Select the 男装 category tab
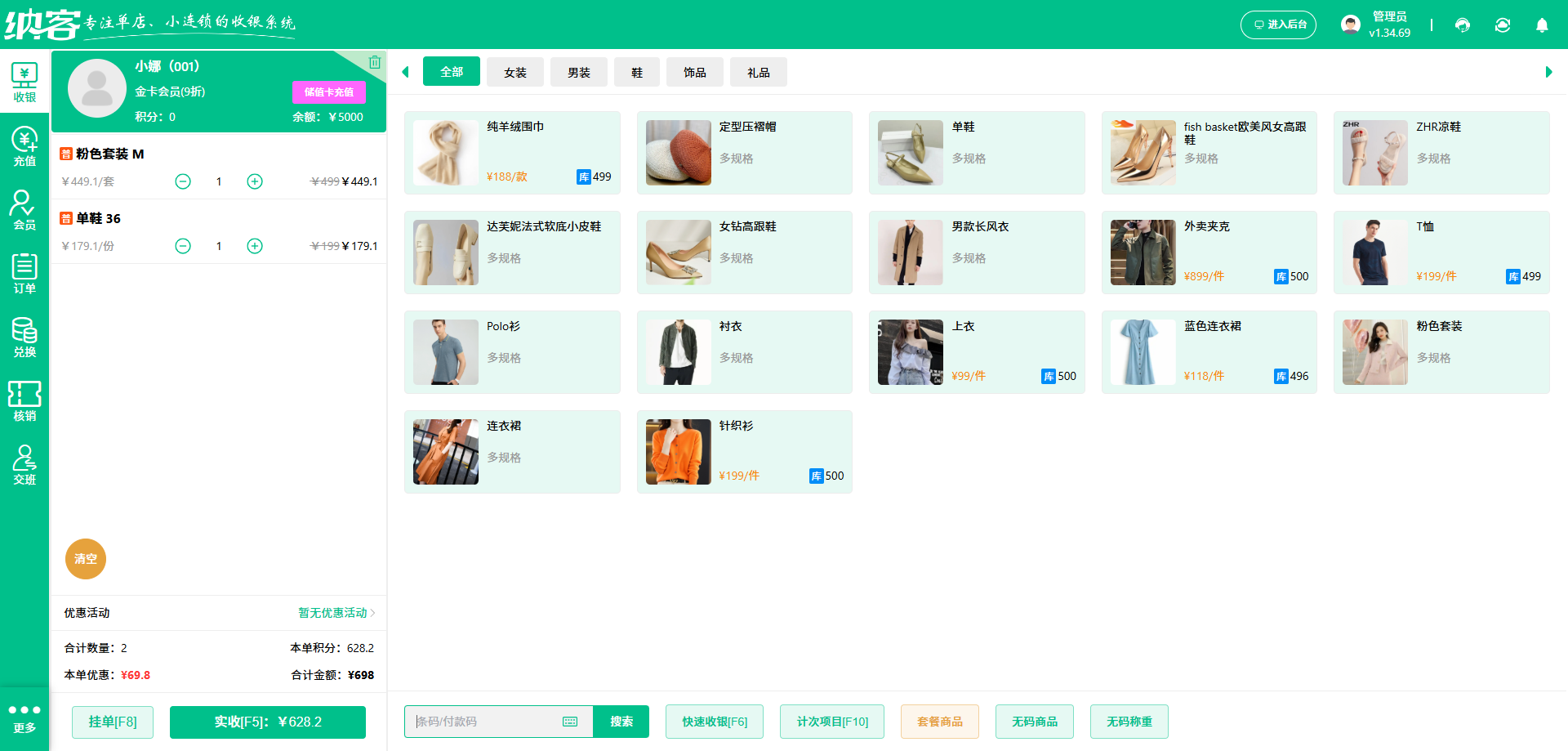The width and height of the screenshot is (1568, 751). pos(579,72)
